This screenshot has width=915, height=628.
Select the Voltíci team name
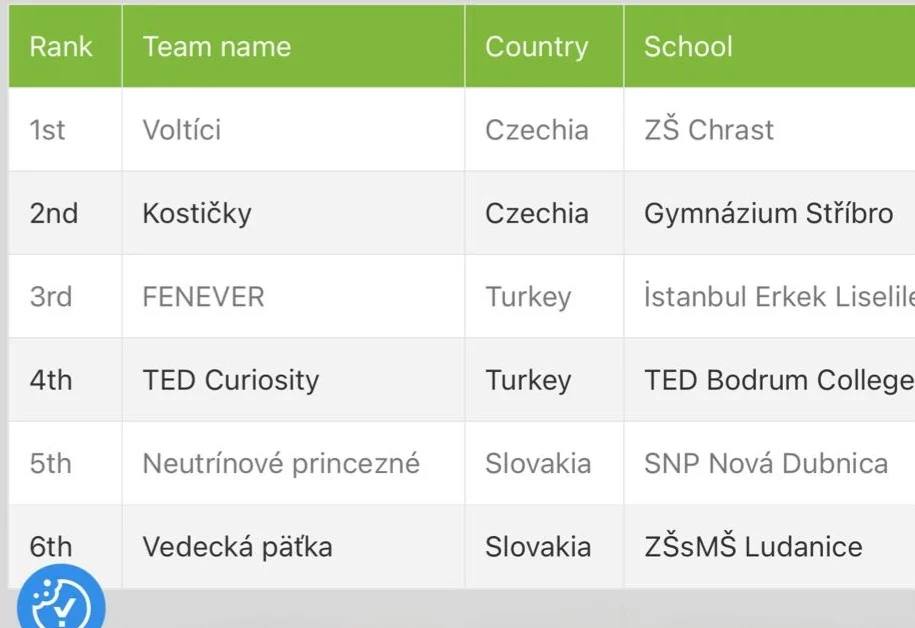tap(182, 130)
